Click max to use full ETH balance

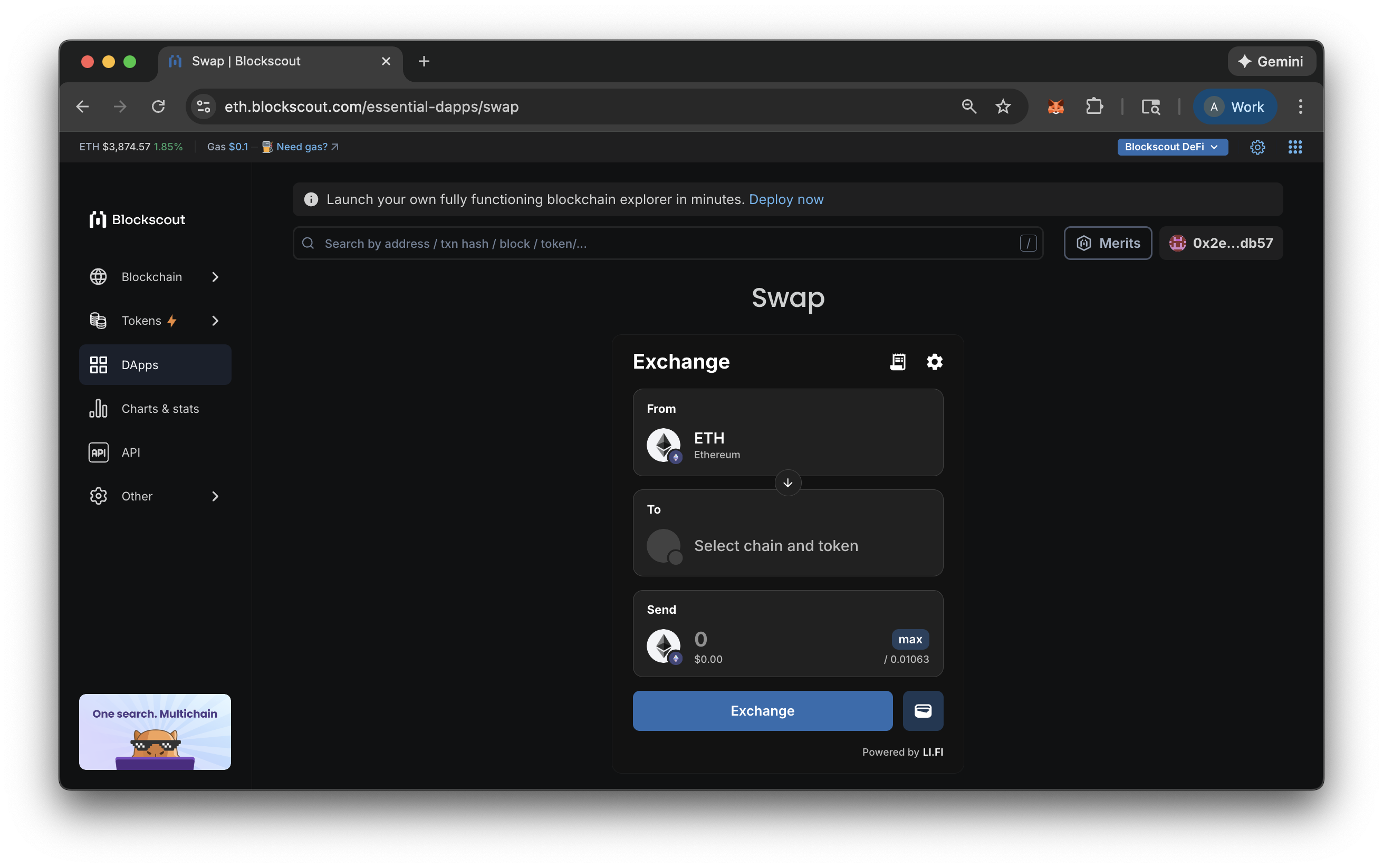[x=910, y=639]
